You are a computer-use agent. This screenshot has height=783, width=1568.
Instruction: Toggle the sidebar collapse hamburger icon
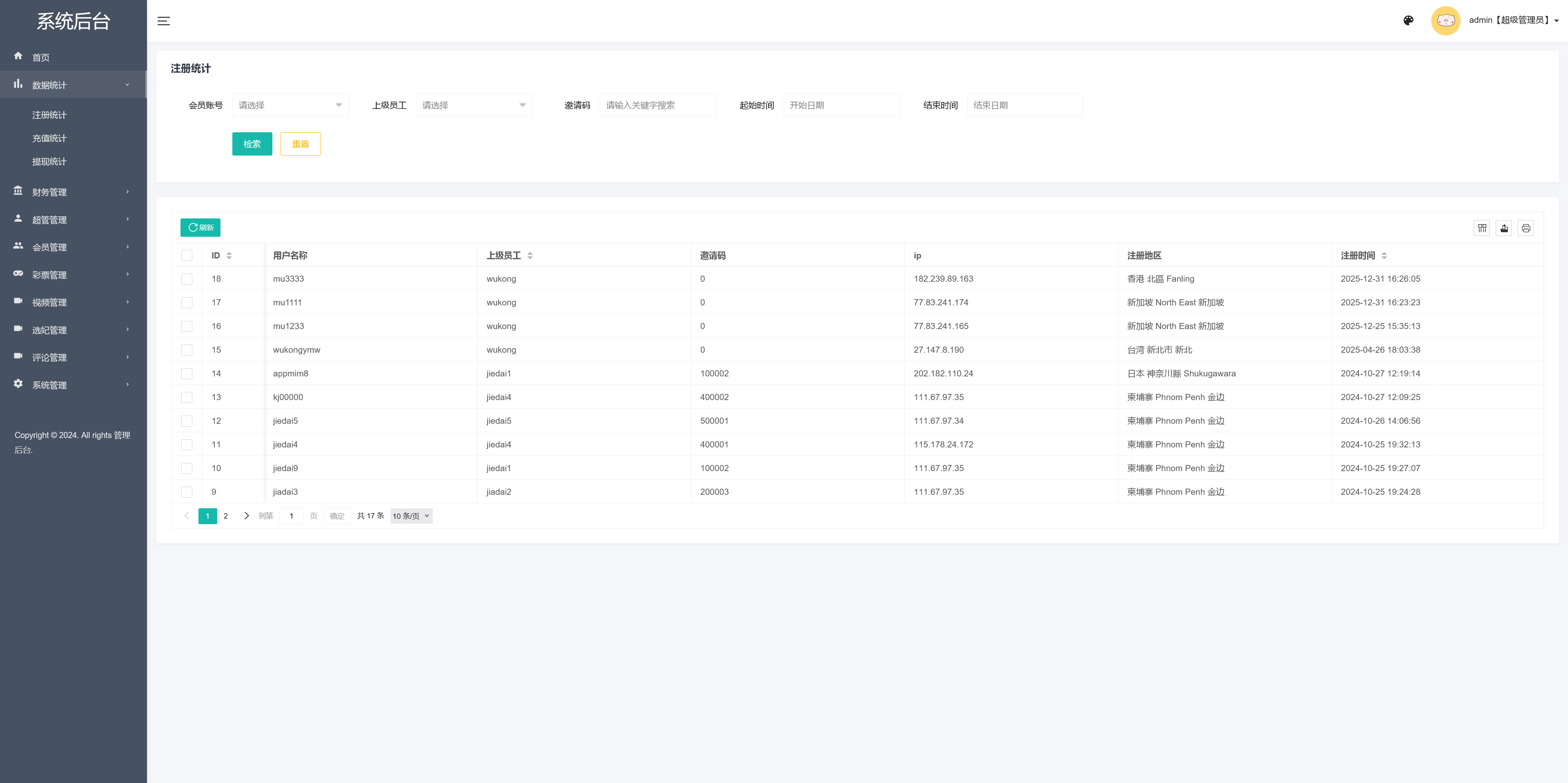coord(163,21)
